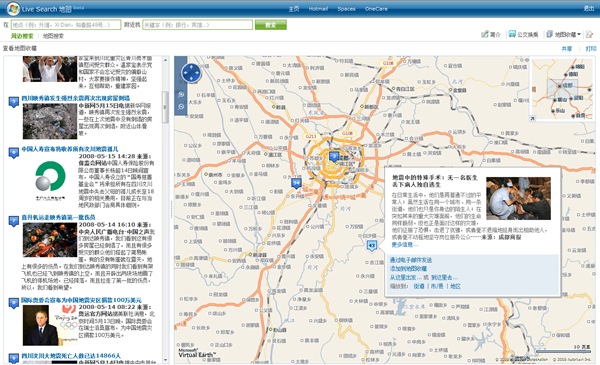Screen dimensions: 600x365
Task: Click map pushpin numbered 34
Action: click(x=296, y=183)
